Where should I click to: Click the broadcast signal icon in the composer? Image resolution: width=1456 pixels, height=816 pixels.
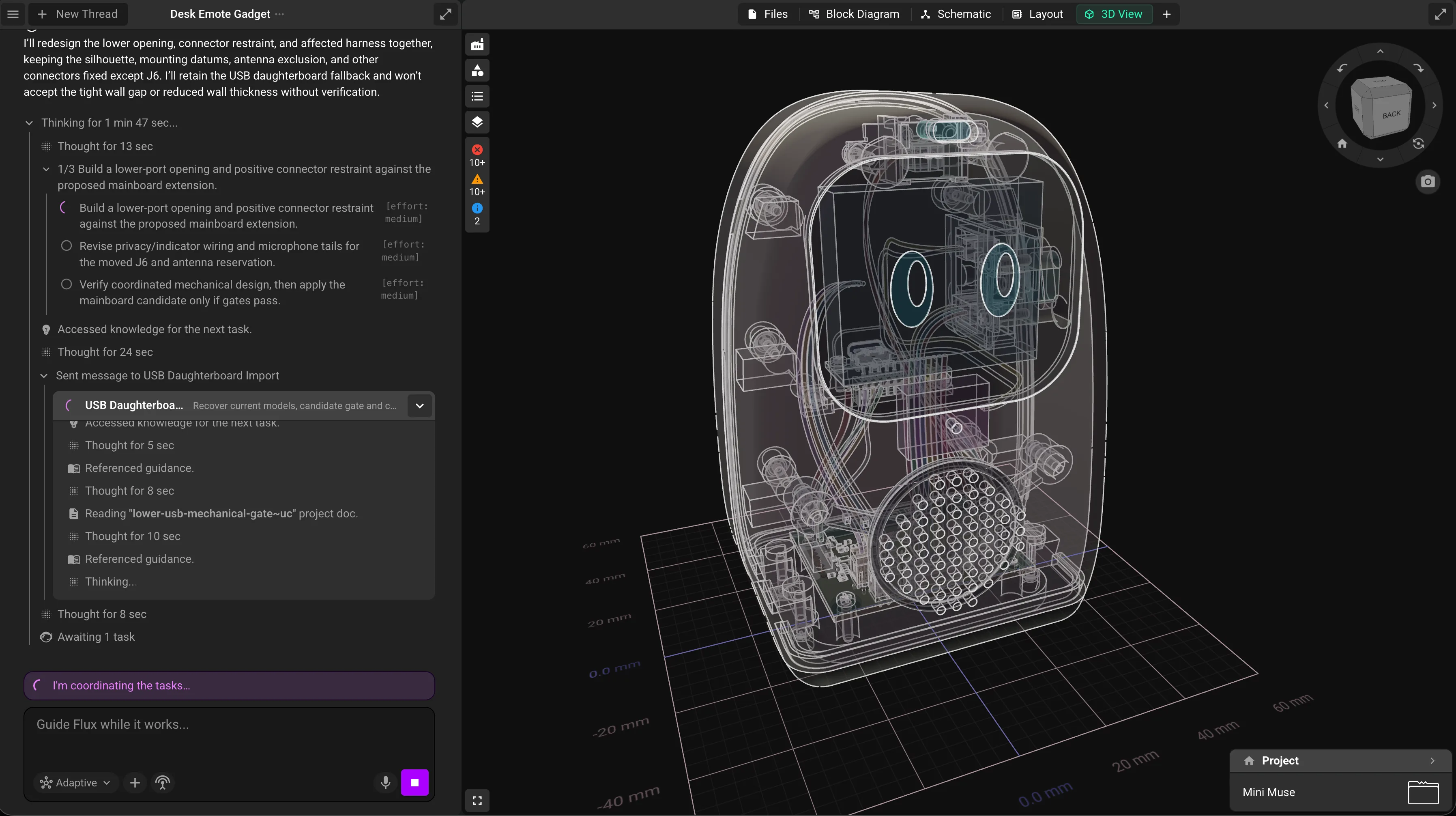(x=163, y=783)
